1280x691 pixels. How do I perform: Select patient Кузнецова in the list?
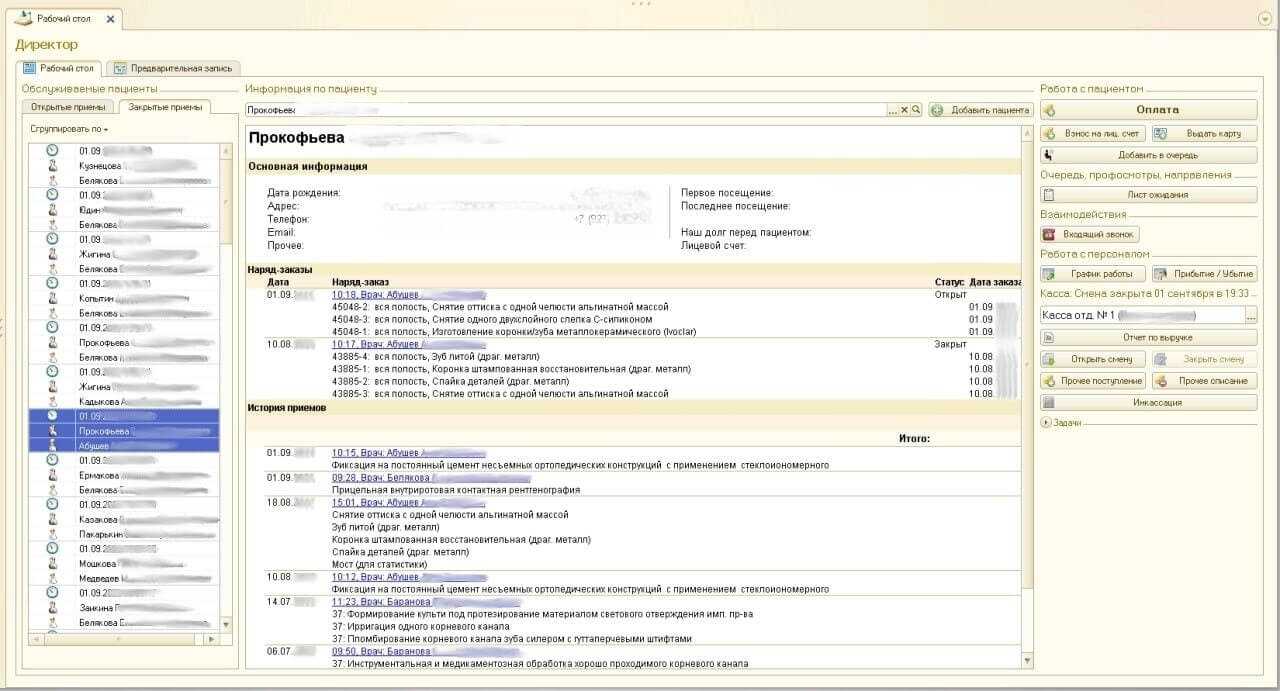[100, 166]
